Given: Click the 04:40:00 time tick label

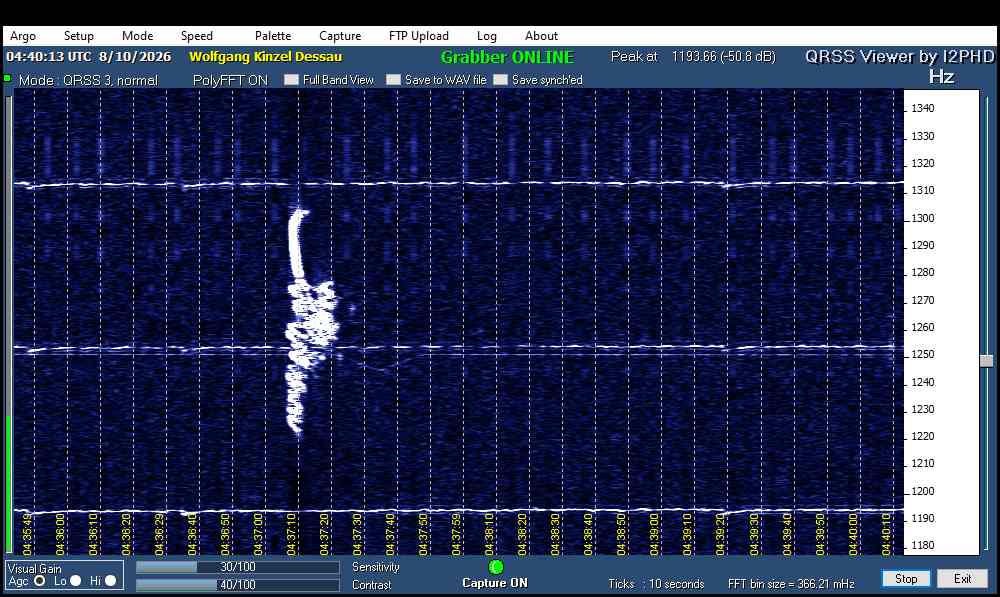Looking at the screenshot, I should [853, 534].
